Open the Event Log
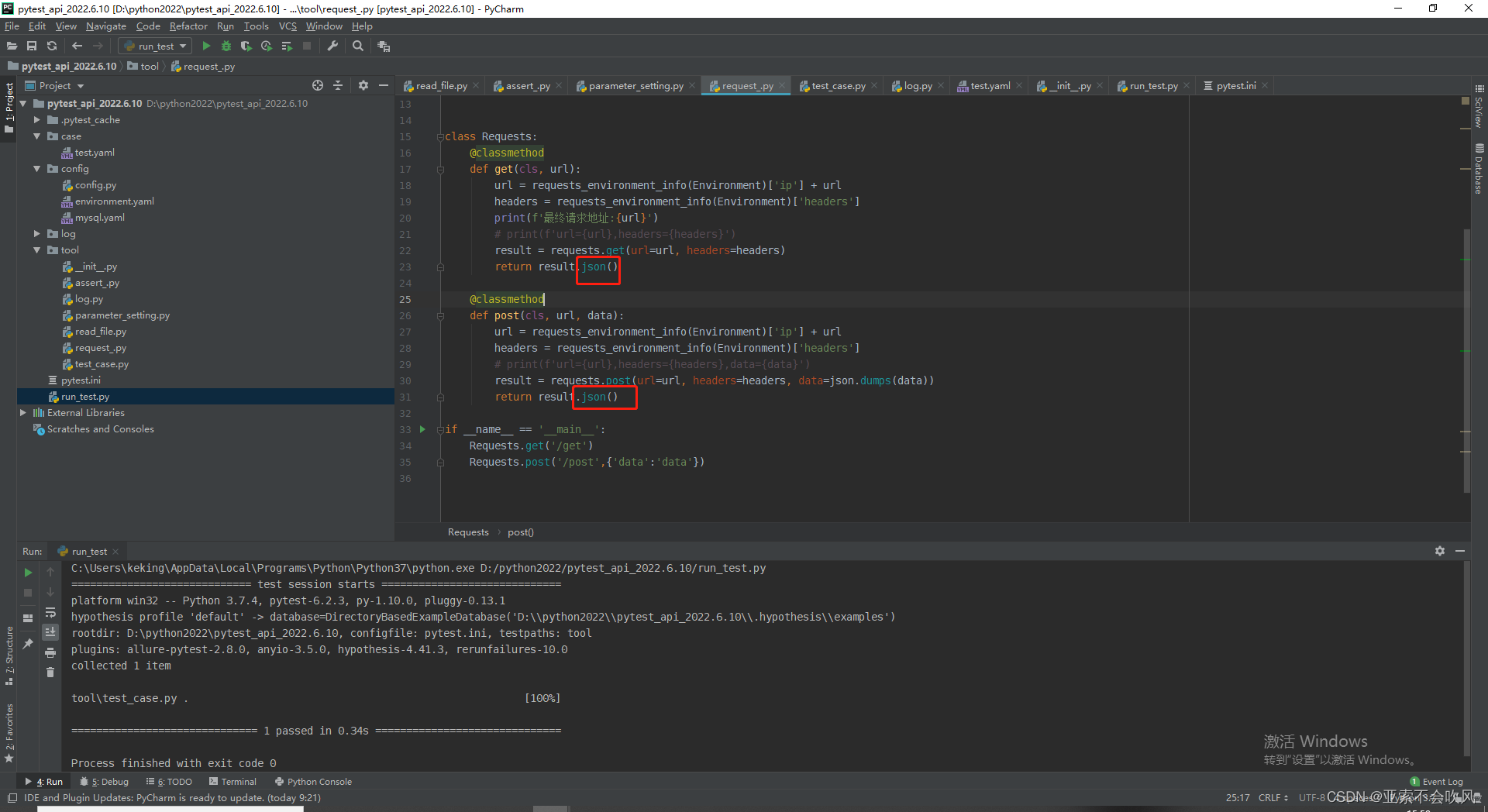The image size is (1488, 812). point(1436,782)
